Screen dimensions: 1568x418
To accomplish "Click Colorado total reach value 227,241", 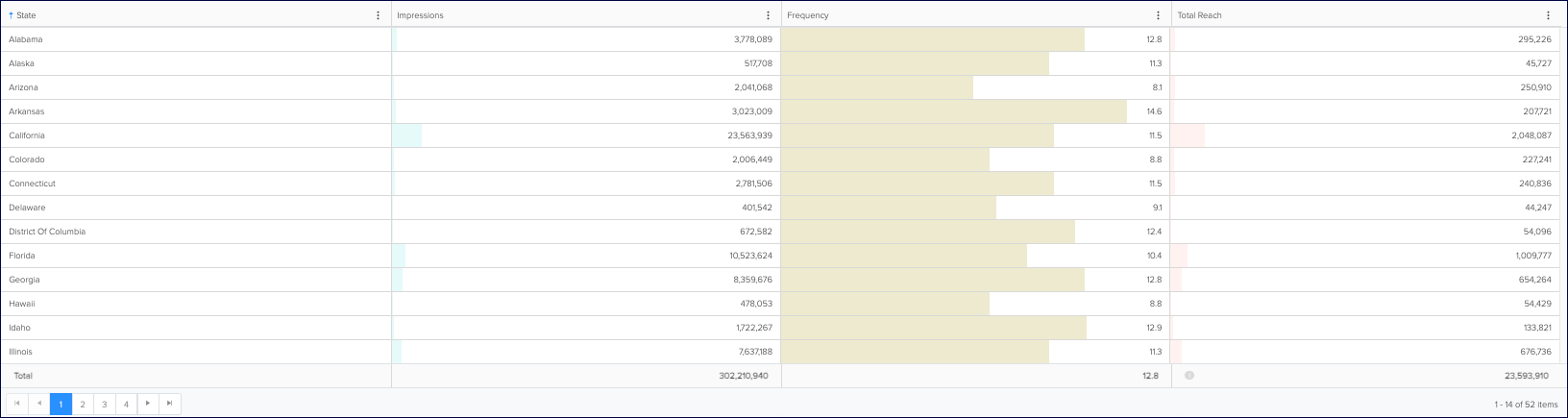I will tap(1536, 160).
